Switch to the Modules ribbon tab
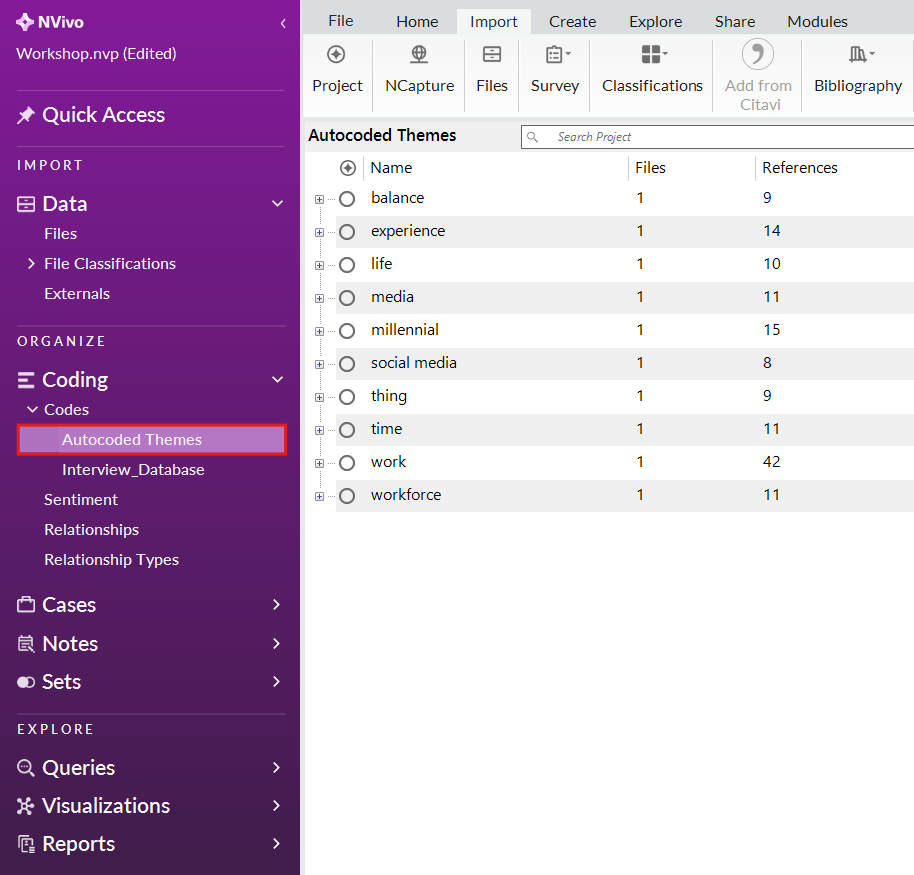Image resolution: width=914 pixels, height=875 pixels. (817, 22)
